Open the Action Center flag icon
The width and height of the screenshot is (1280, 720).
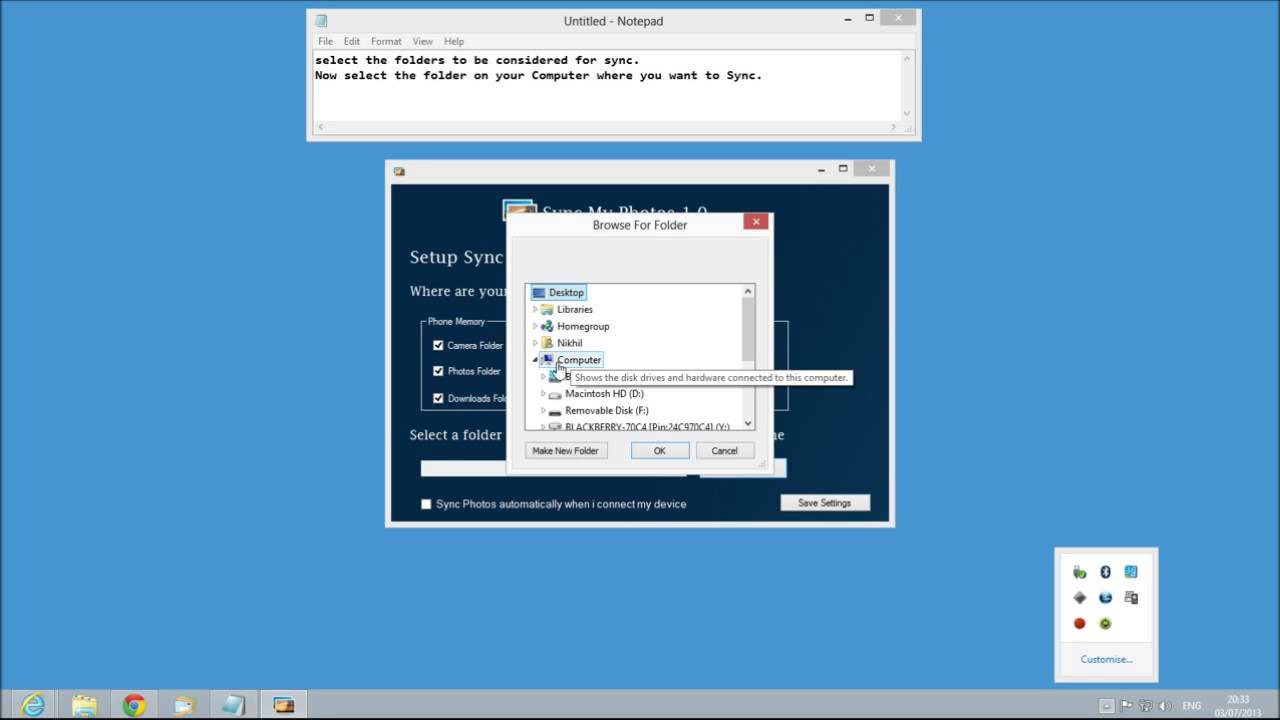(x=1126, y=705)
